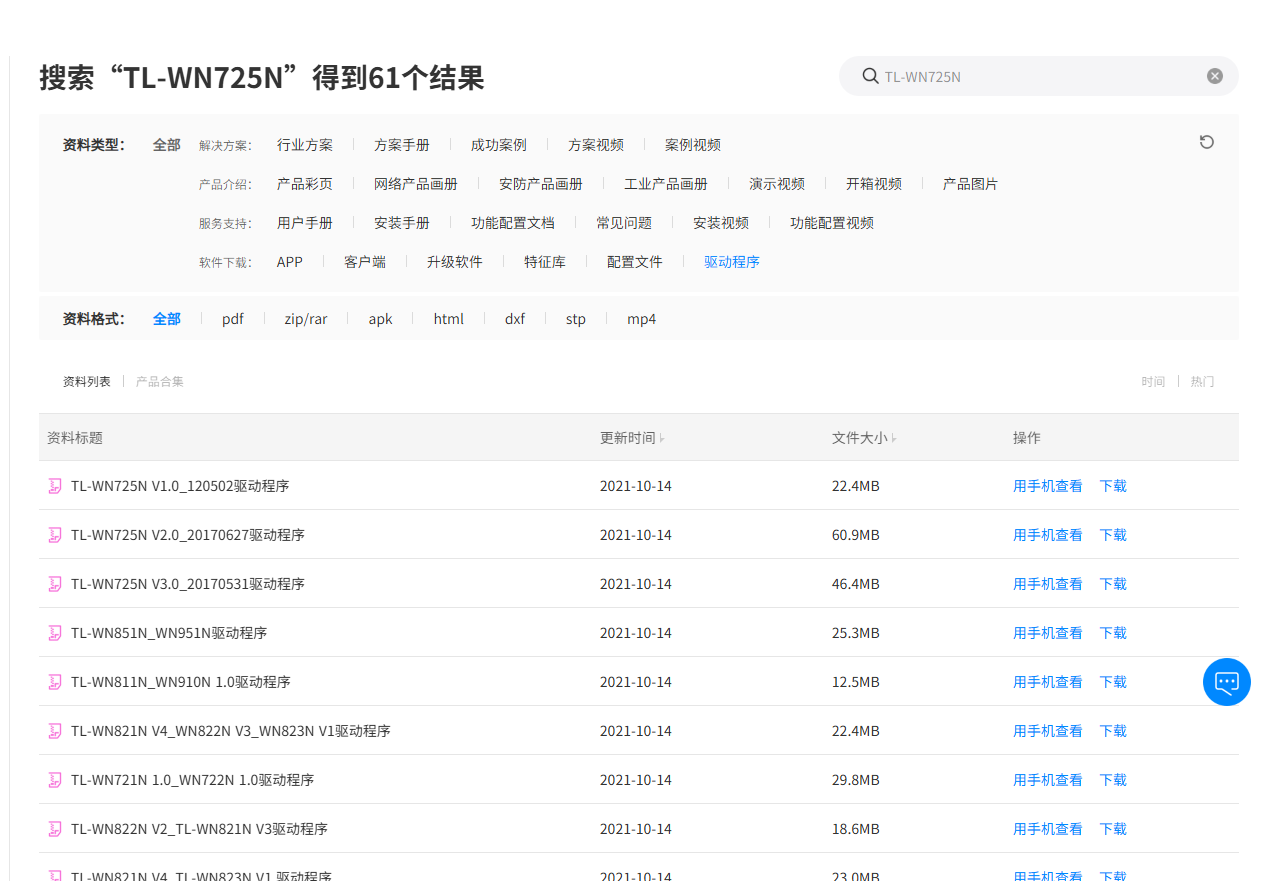Filter by 成功案例
This screenshot has width=1279, height=881.
click(499, 145)
